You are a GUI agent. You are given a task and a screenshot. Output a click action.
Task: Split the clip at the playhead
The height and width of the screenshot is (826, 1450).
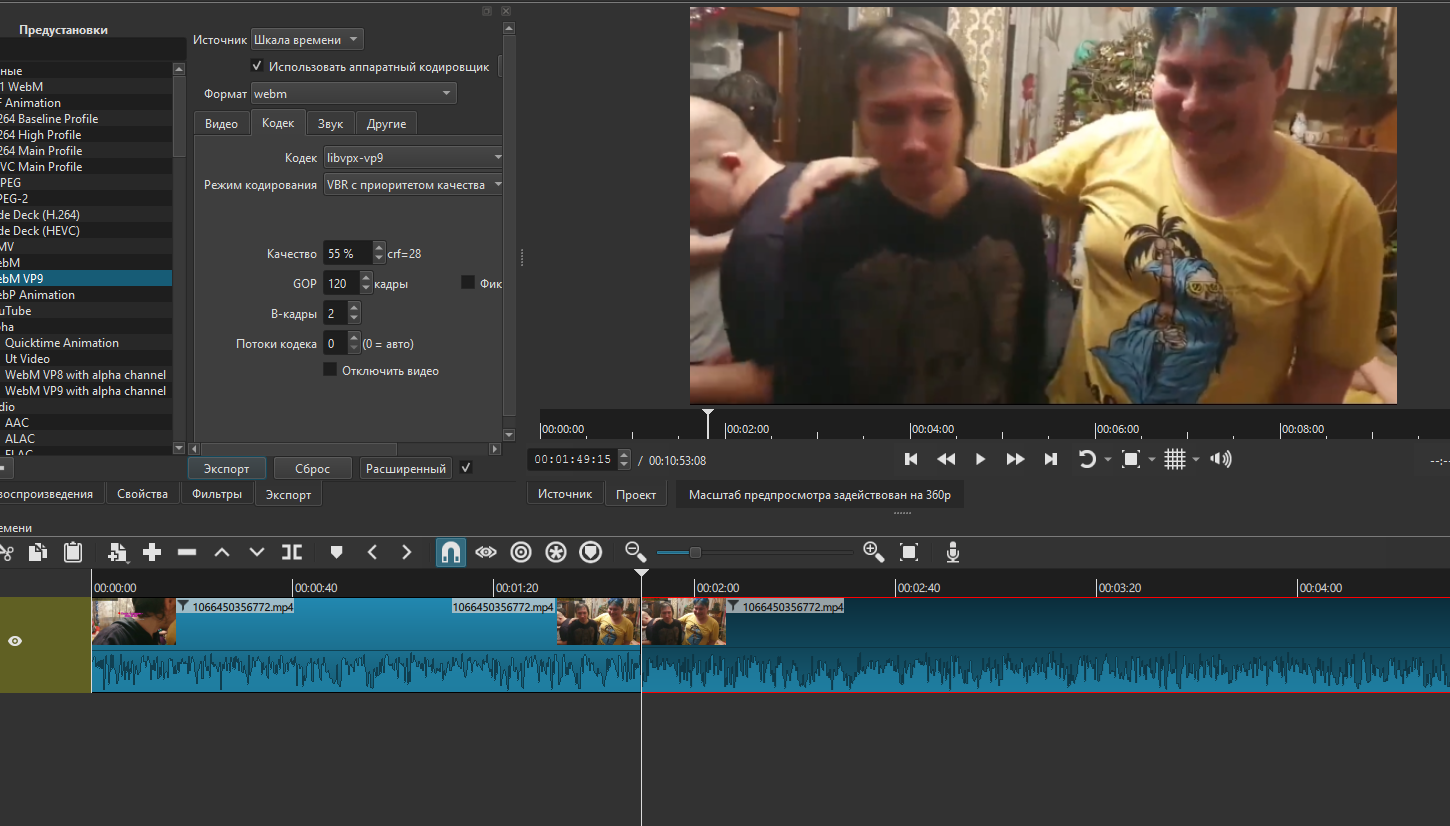click(292, 552)
